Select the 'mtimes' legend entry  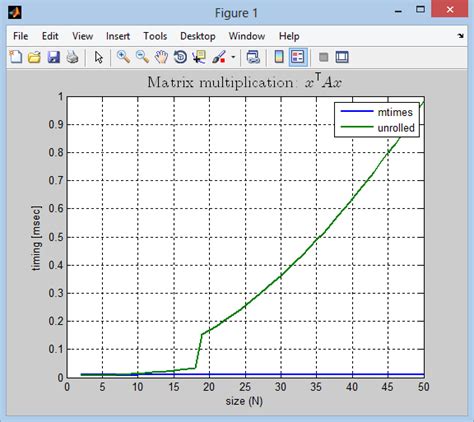pos(395,112)
